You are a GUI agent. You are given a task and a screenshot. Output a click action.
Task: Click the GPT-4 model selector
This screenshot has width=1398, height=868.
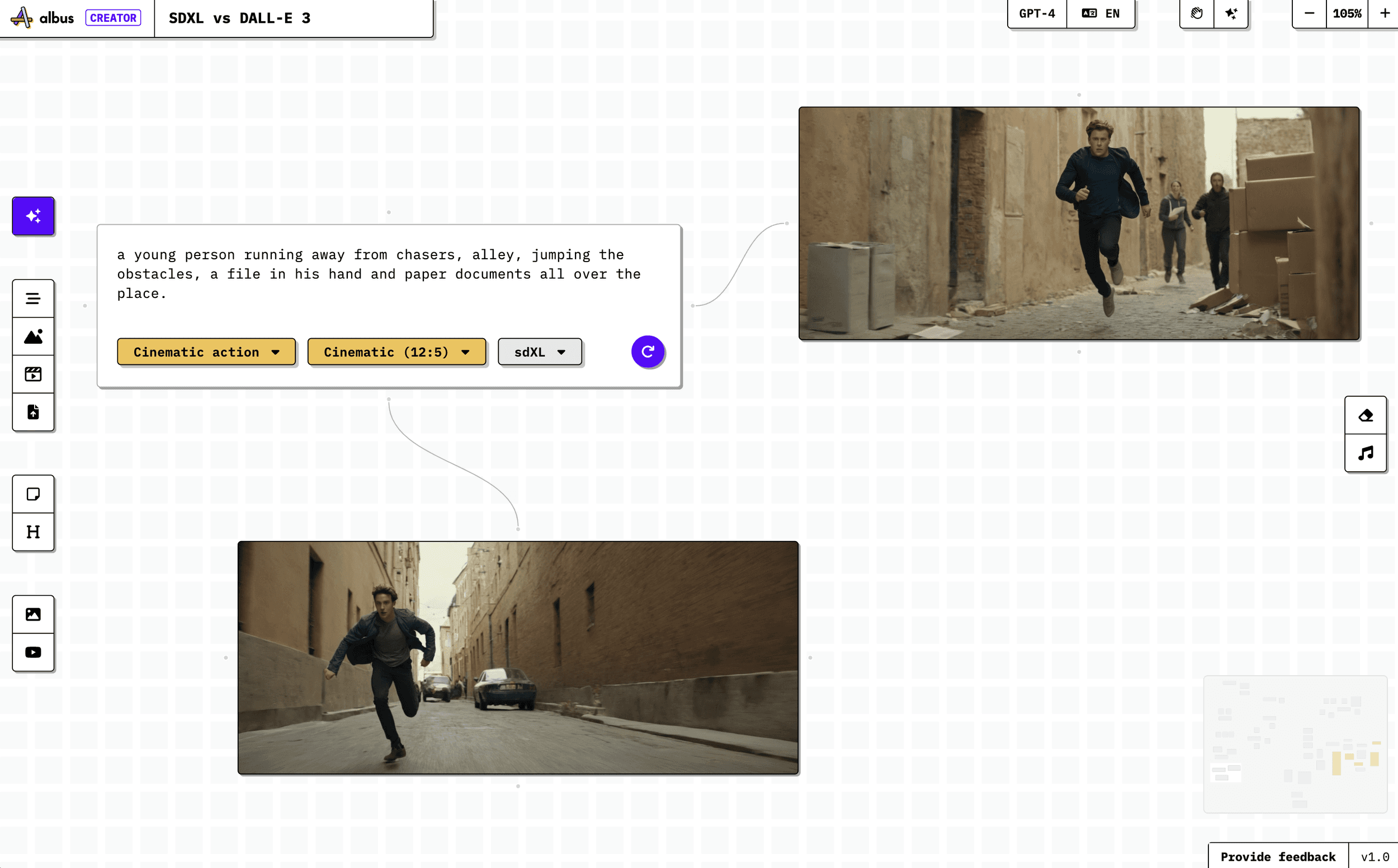click(x=1037, y=13)
